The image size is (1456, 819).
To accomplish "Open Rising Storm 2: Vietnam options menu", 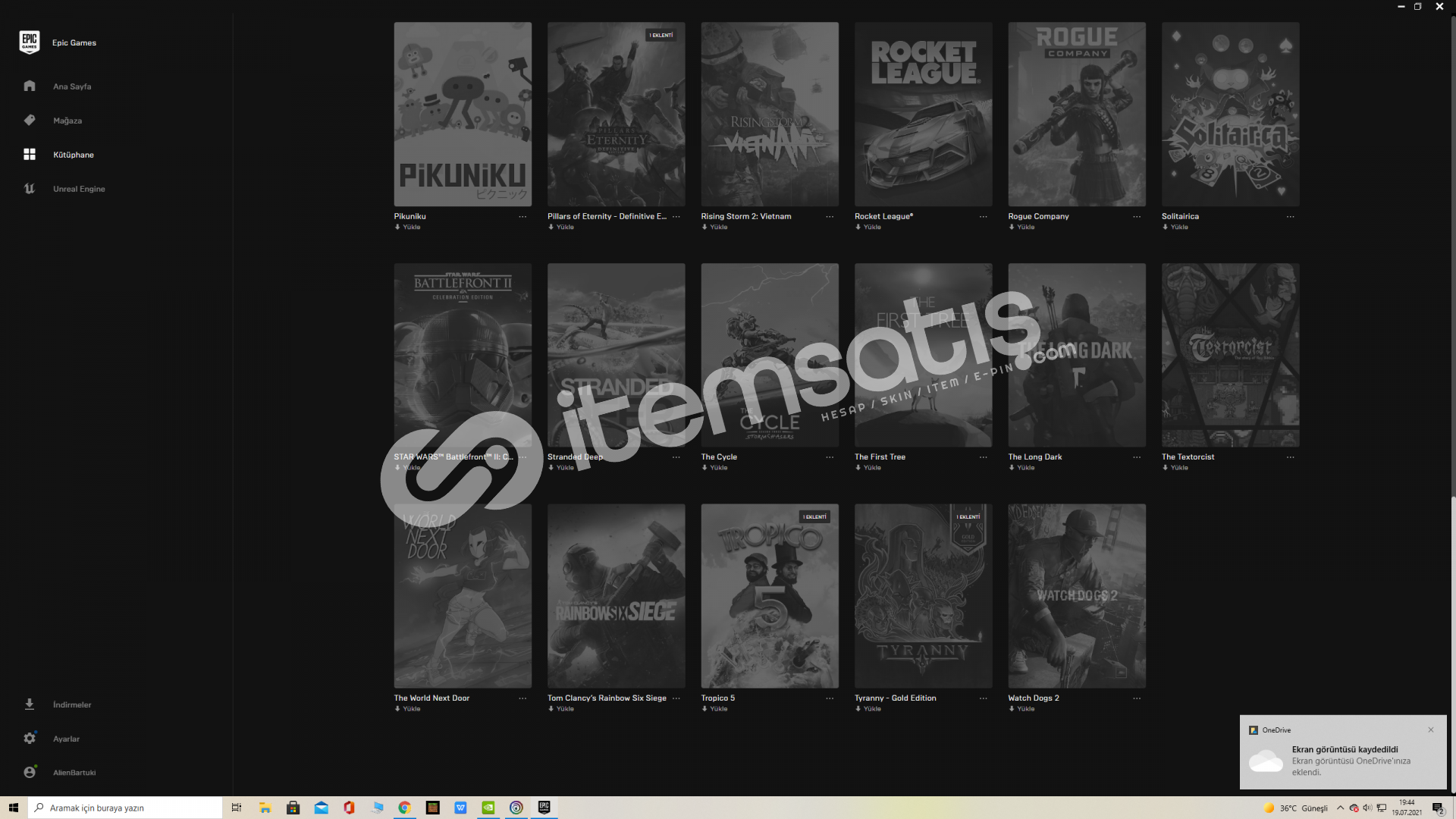I will 830,217.
